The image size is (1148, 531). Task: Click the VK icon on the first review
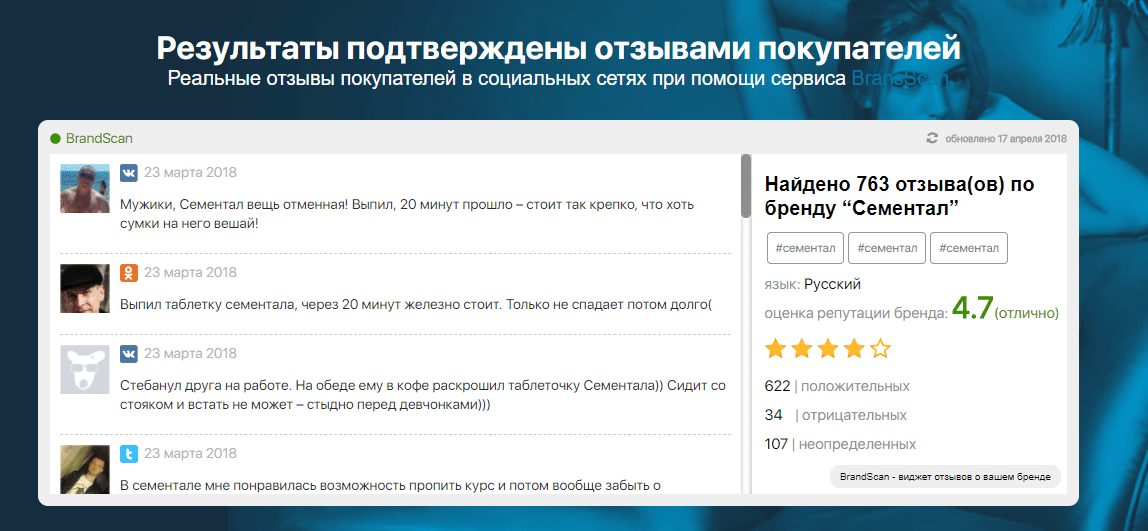coord(129,172)
